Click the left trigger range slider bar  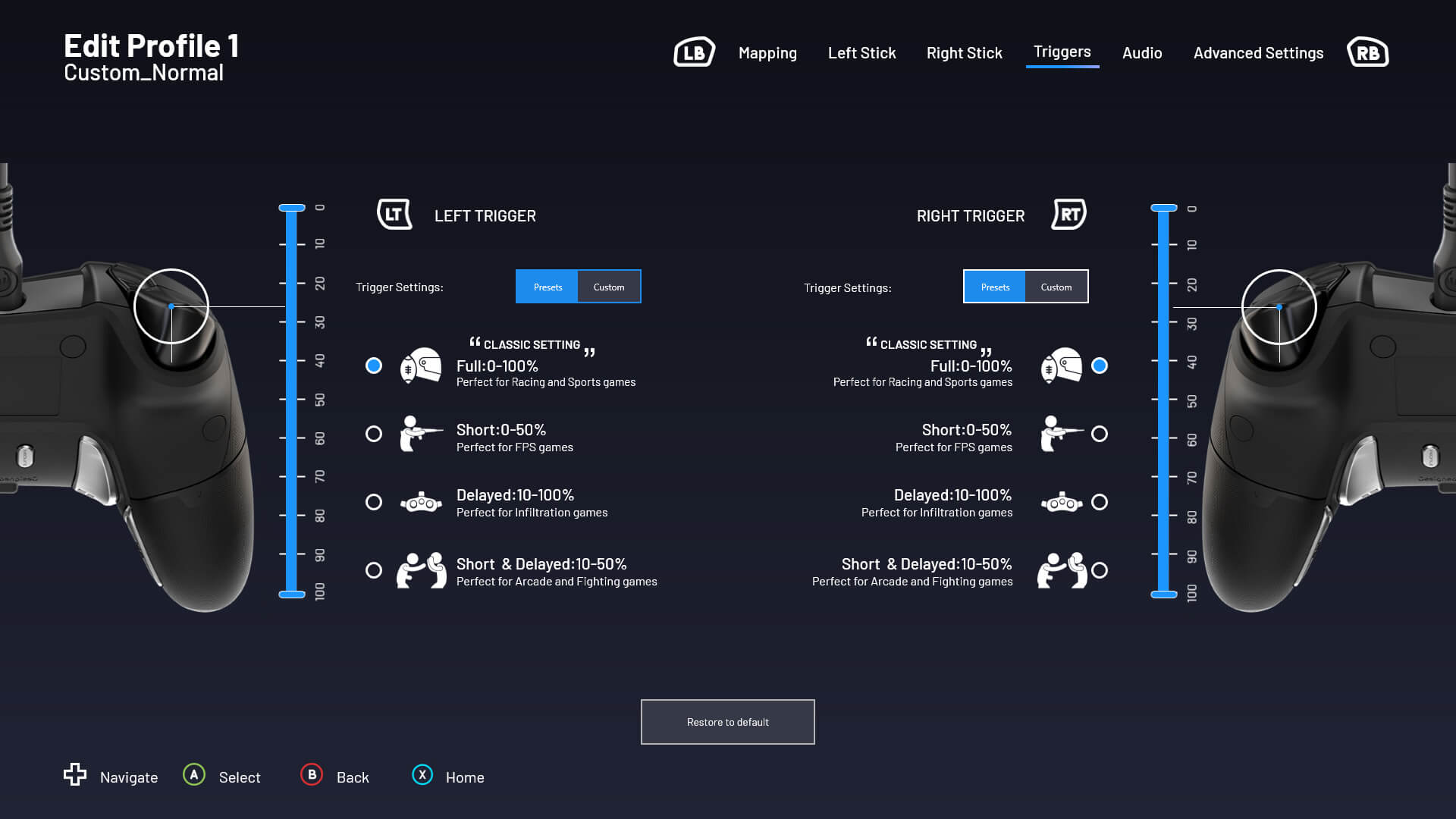292,402
